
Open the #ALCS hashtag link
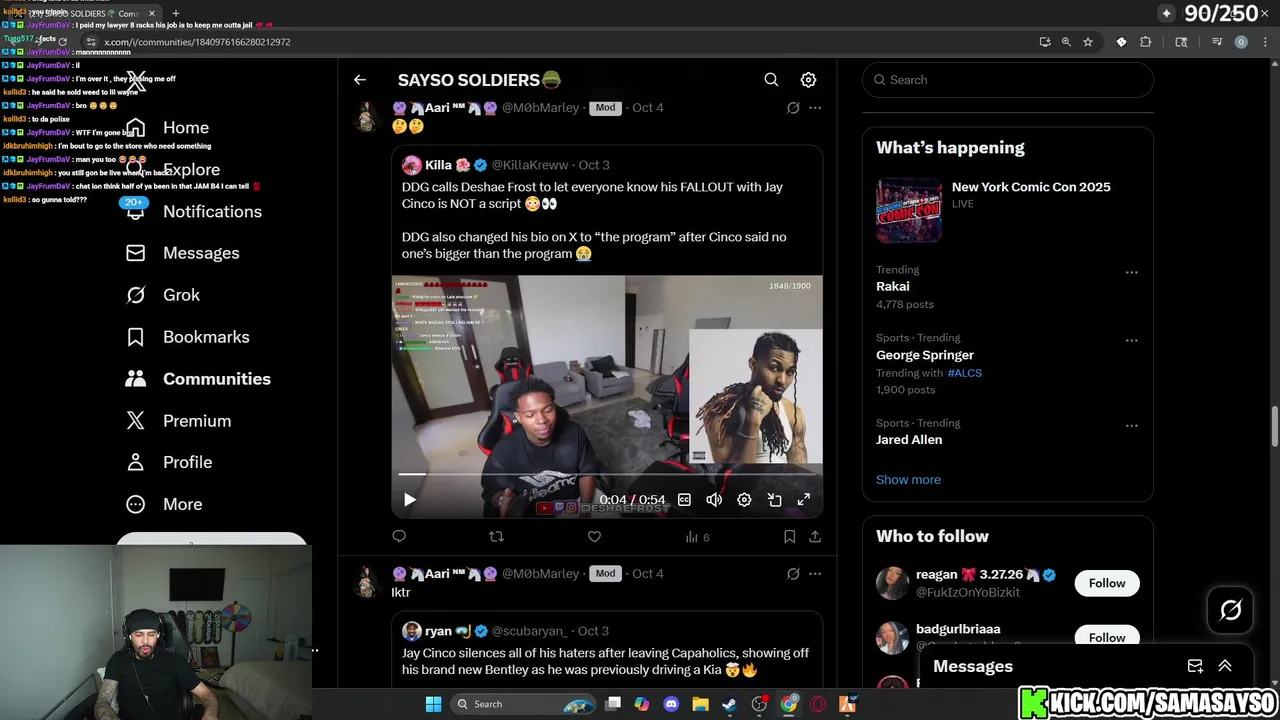(964, 373)
